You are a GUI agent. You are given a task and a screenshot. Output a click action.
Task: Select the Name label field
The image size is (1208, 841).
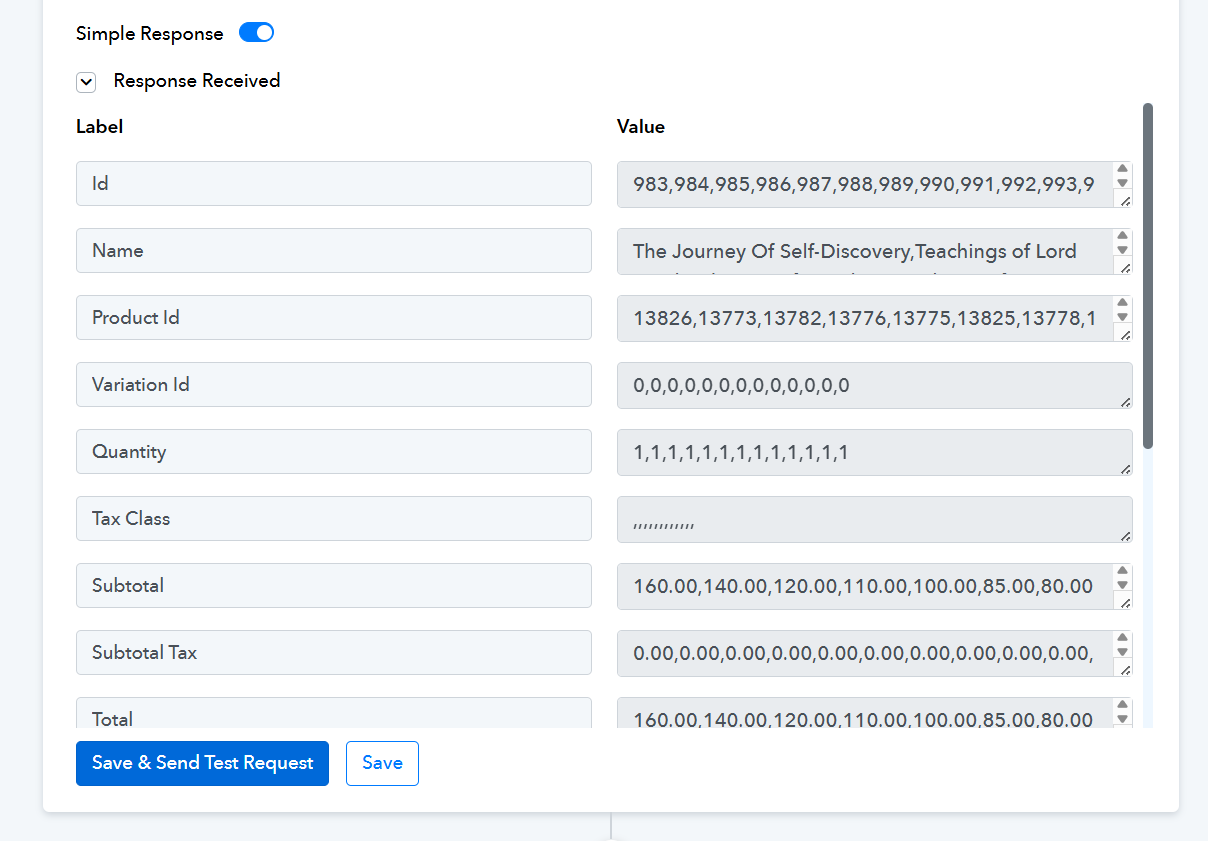tap(333, 251)
